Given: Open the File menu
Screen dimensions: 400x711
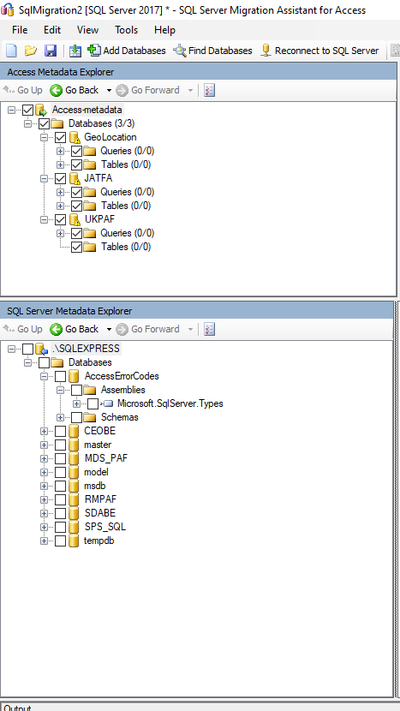Looking at the screenshot, I should point(20,30).
